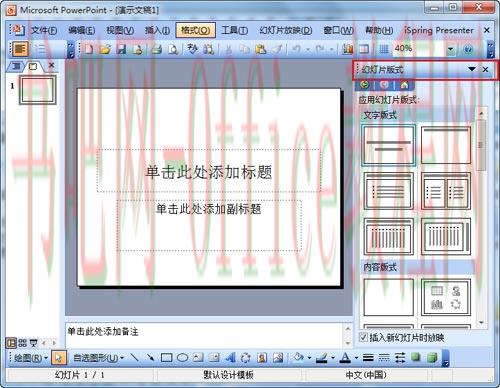This screenshot has height=388, width=500.
Task: Click the Insert Chart icon
Action: click(348, 49)
